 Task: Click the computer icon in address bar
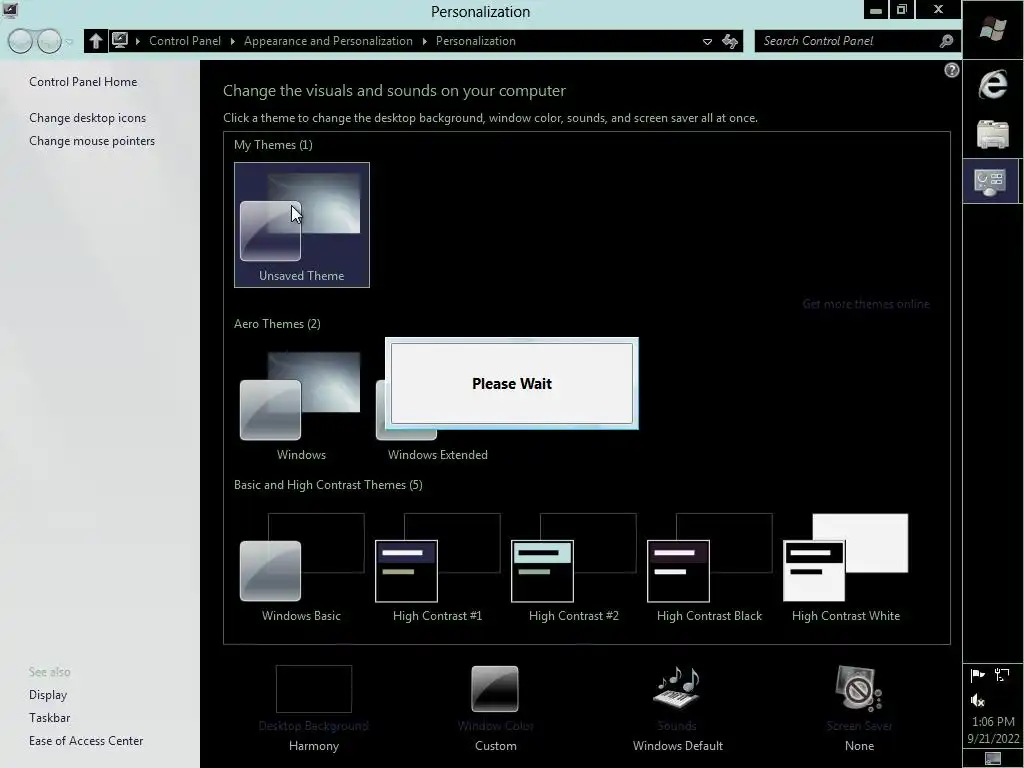[120, 40]
